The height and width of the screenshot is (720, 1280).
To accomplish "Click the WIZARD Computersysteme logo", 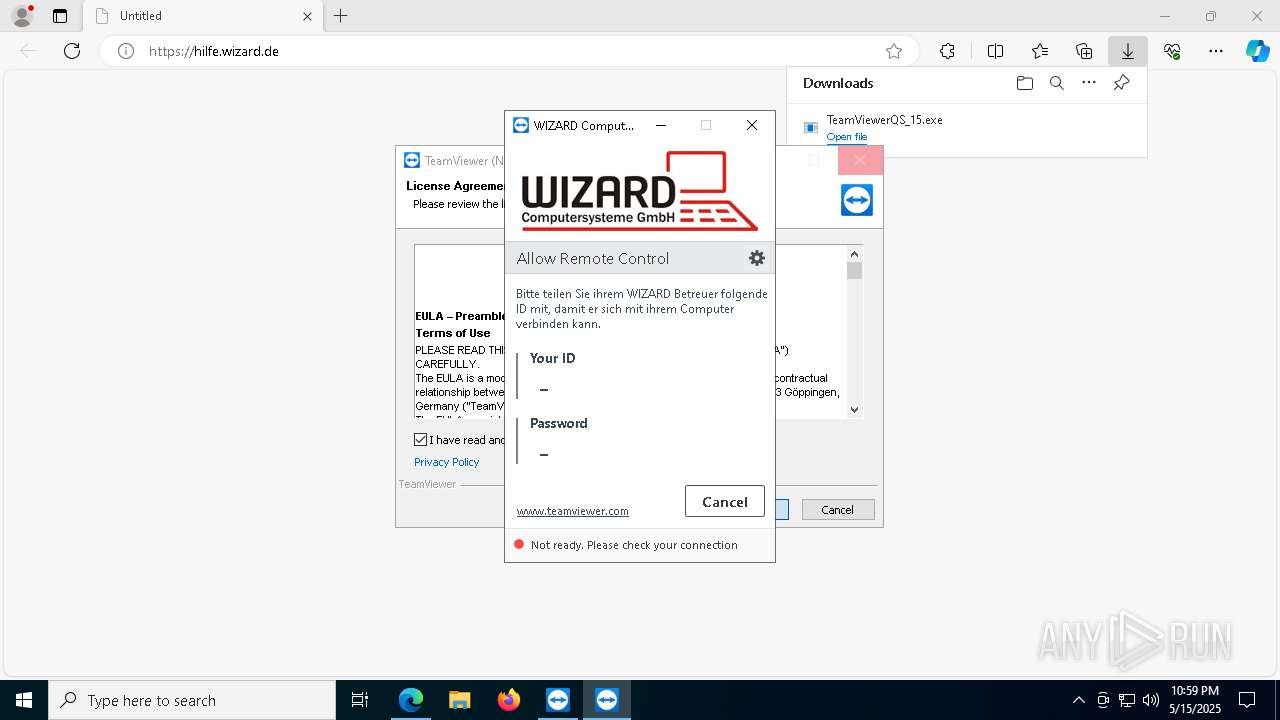I will point(640,191).
